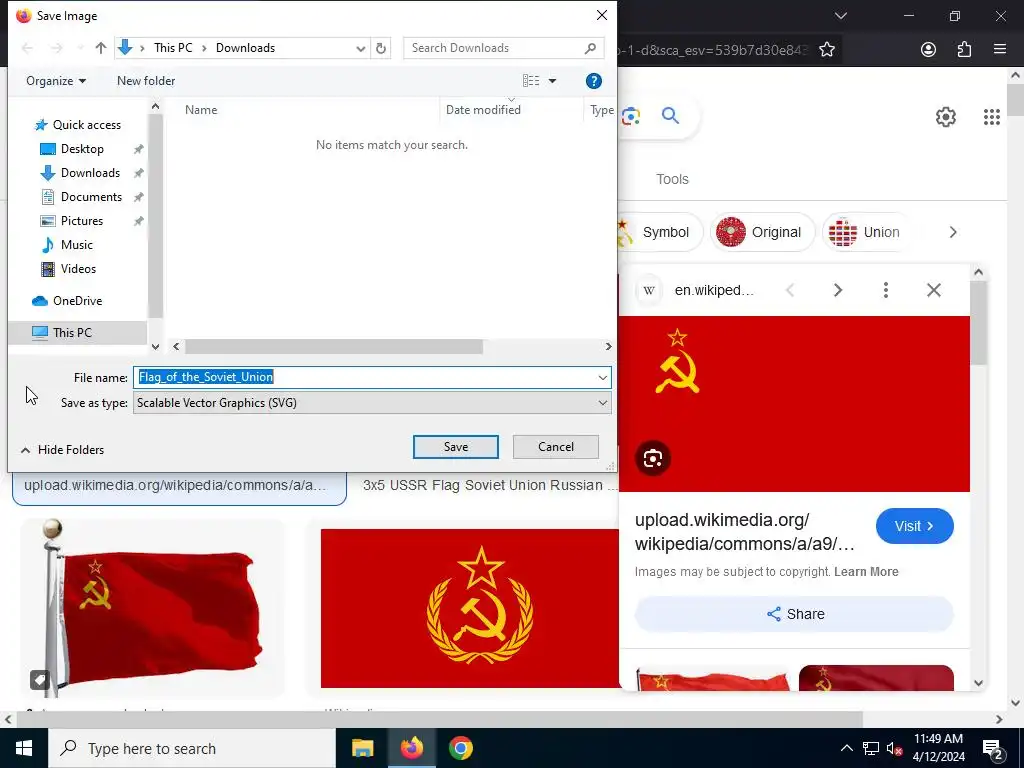This screenshot has width=1024, height=768.
Task: Open the Save as type dropdown
Action: pos(372,403)
